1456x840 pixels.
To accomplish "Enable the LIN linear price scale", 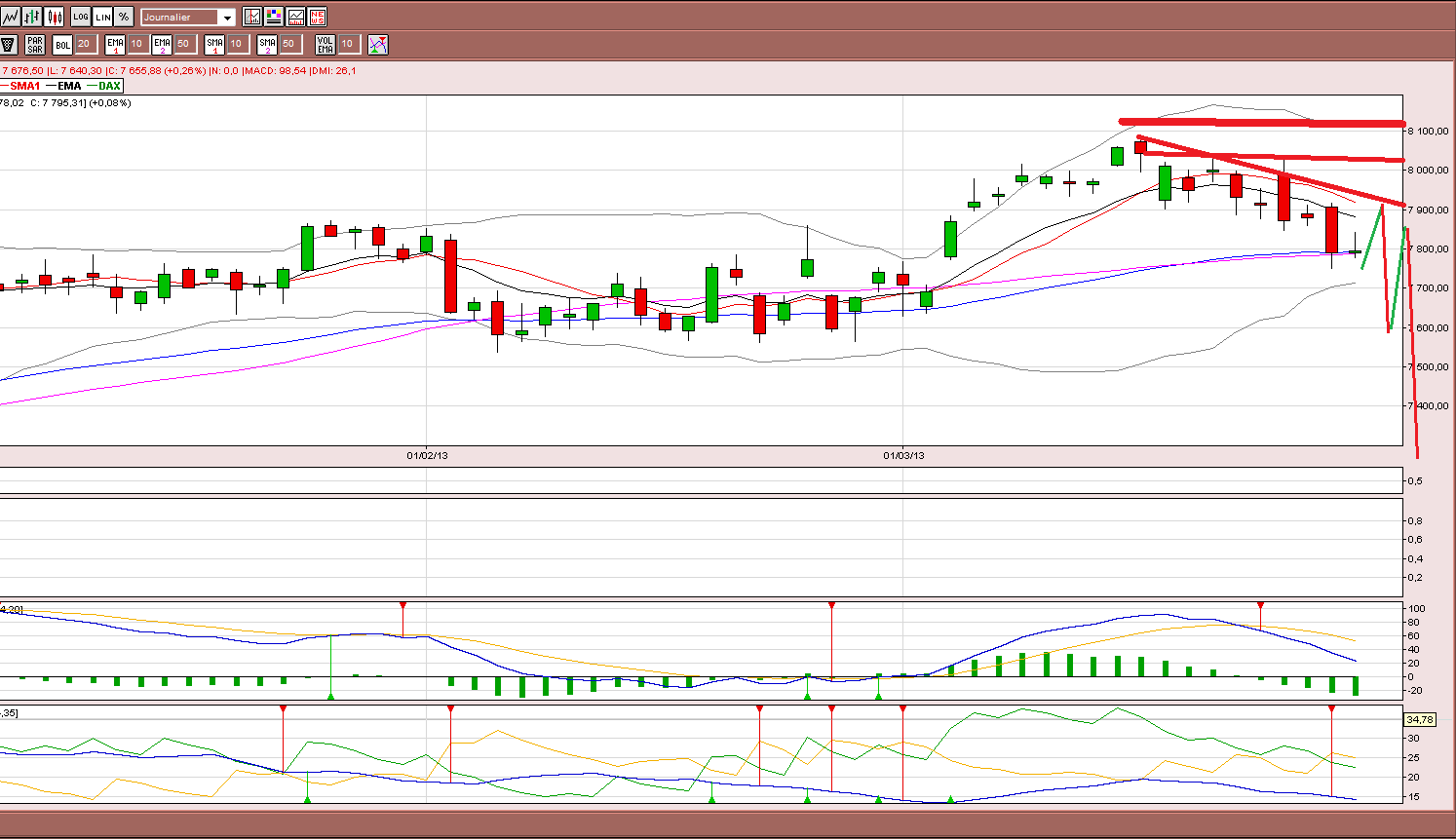I will [x=102, y=17].
